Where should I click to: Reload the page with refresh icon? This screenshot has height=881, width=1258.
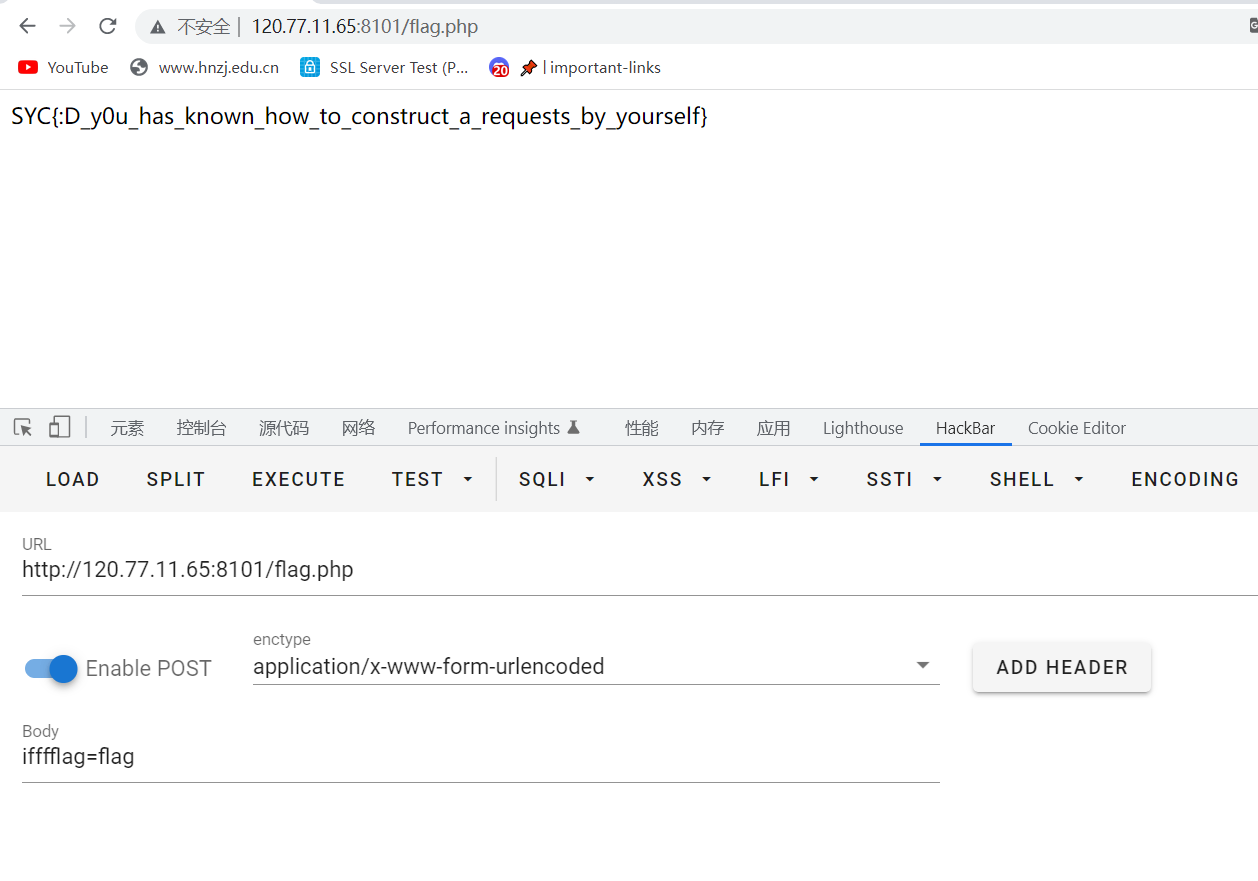[x=108, y=26]
